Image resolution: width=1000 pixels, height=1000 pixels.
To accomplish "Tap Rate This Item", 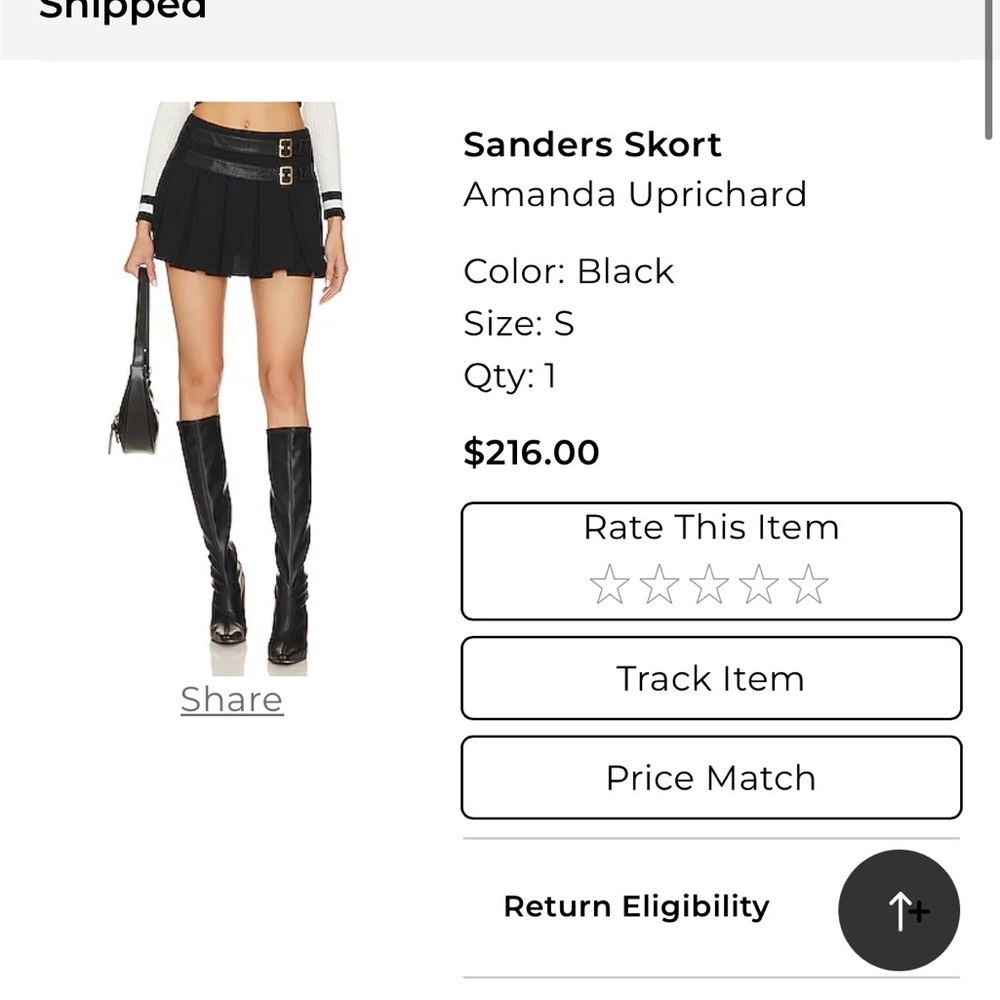I will (x=710, y=527).
